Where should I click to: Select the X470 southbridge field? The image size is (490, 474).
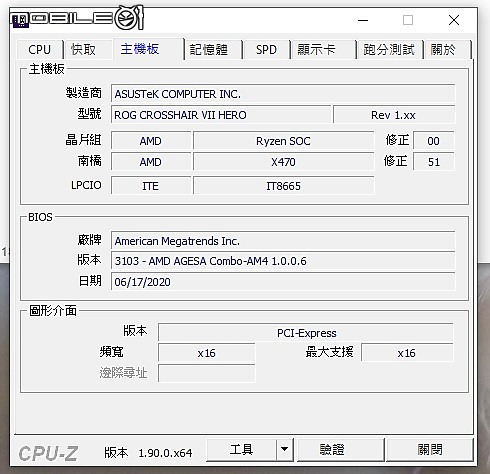283,162
